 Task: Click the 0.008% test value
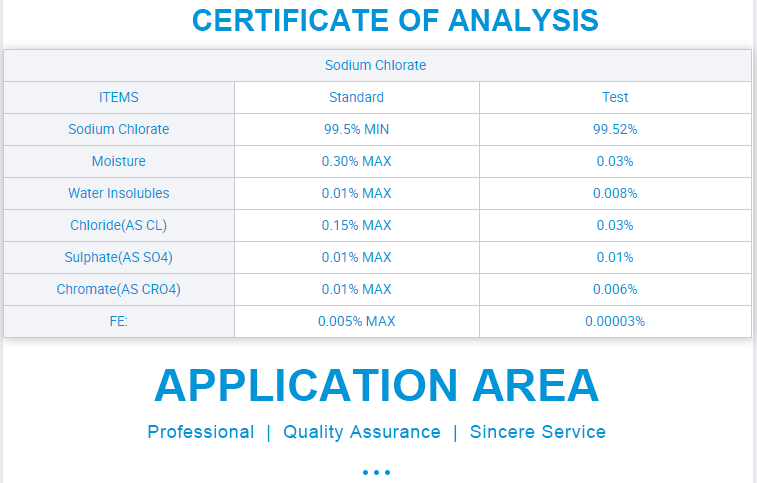pyautogui.click(x=615, y=193)
